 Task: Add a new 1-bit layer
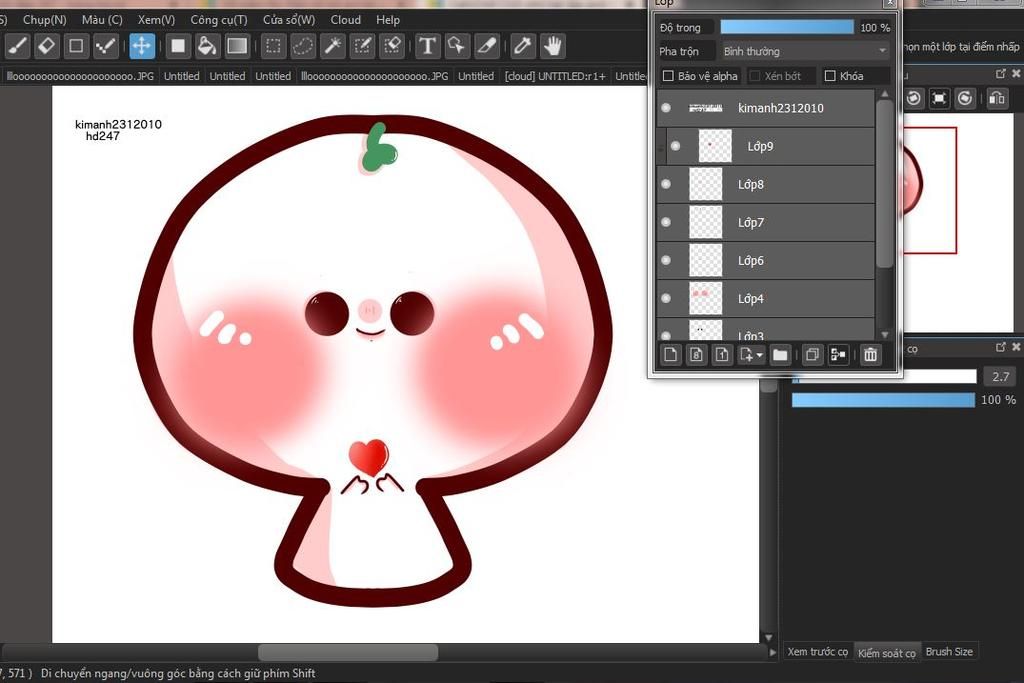pyautogui.click(x=722, y=355)
